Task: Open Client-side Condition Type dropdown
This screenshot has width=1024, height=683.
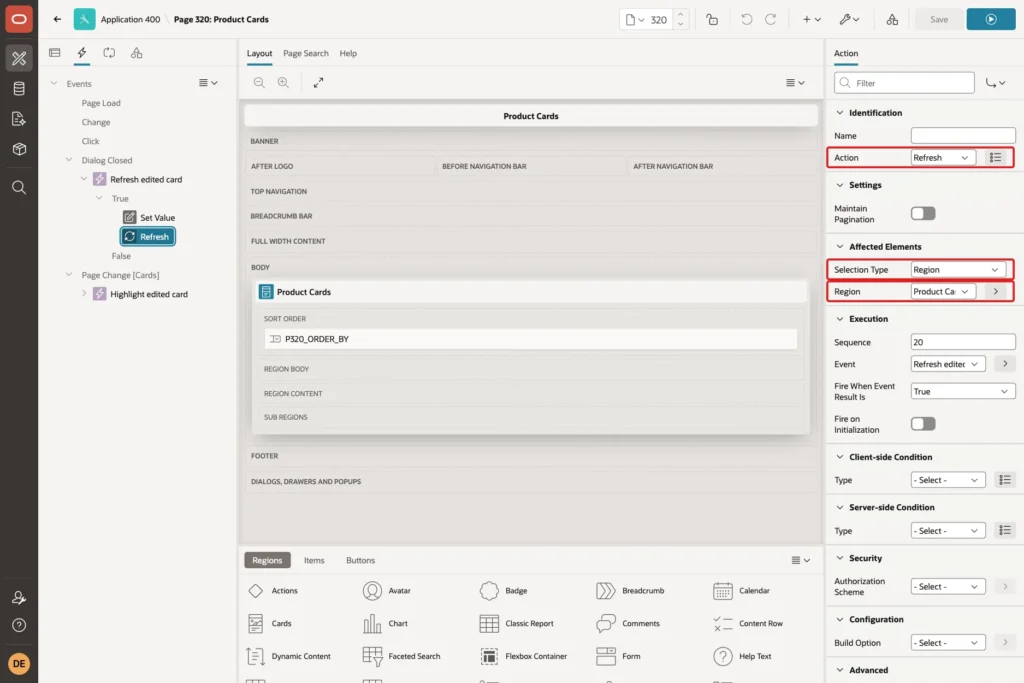Action: (x=948, y=480)
